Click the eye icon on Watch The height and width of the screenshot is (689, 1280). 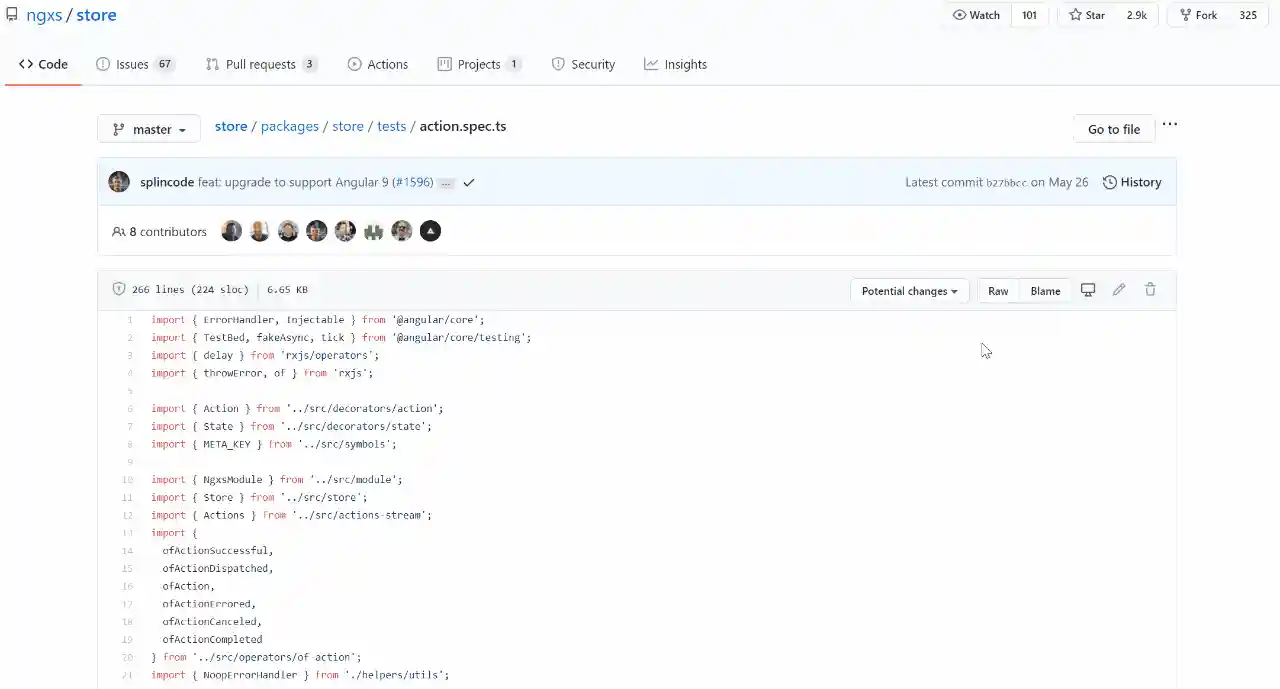(x=959, y=15)
